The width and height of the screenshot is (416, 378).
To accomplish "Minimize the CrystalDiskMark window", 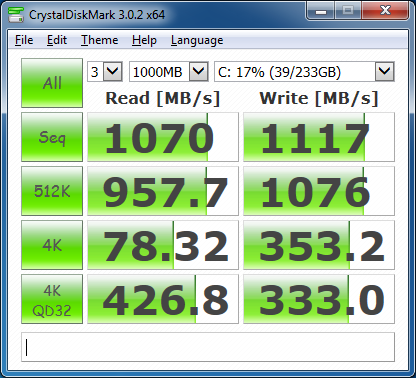I will 321,11.
